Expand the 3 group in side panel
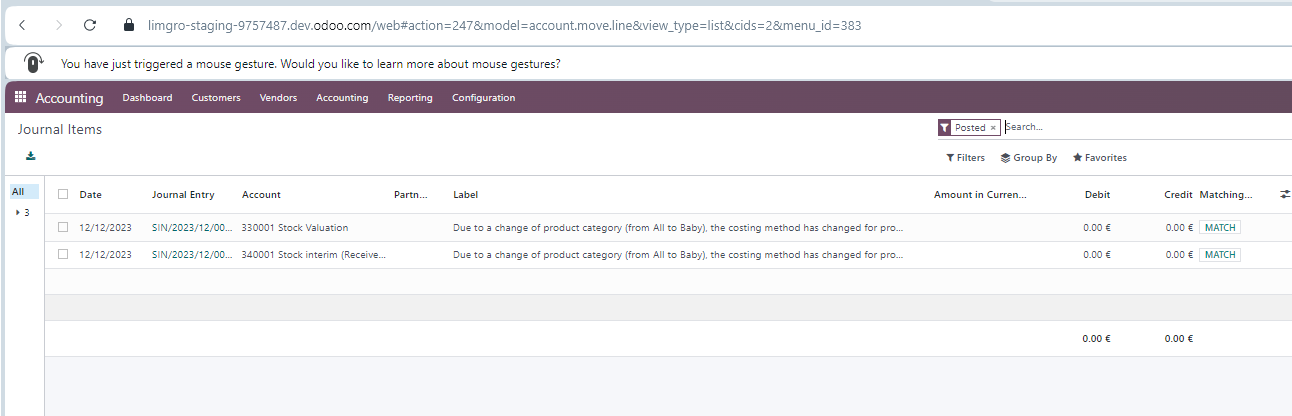The image size is (1292, 416). tap(22, 213)
